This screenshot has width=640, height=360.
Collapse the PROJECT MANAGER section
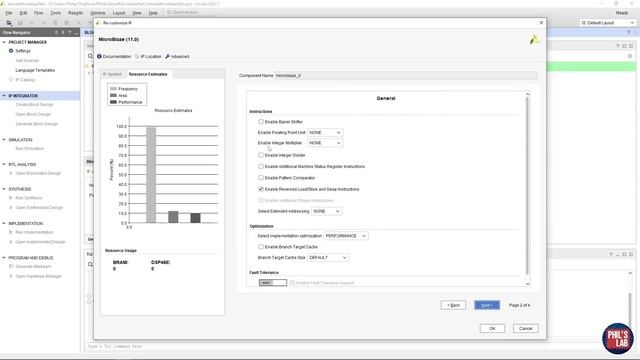pyautogui.click(x=4, y=42)
